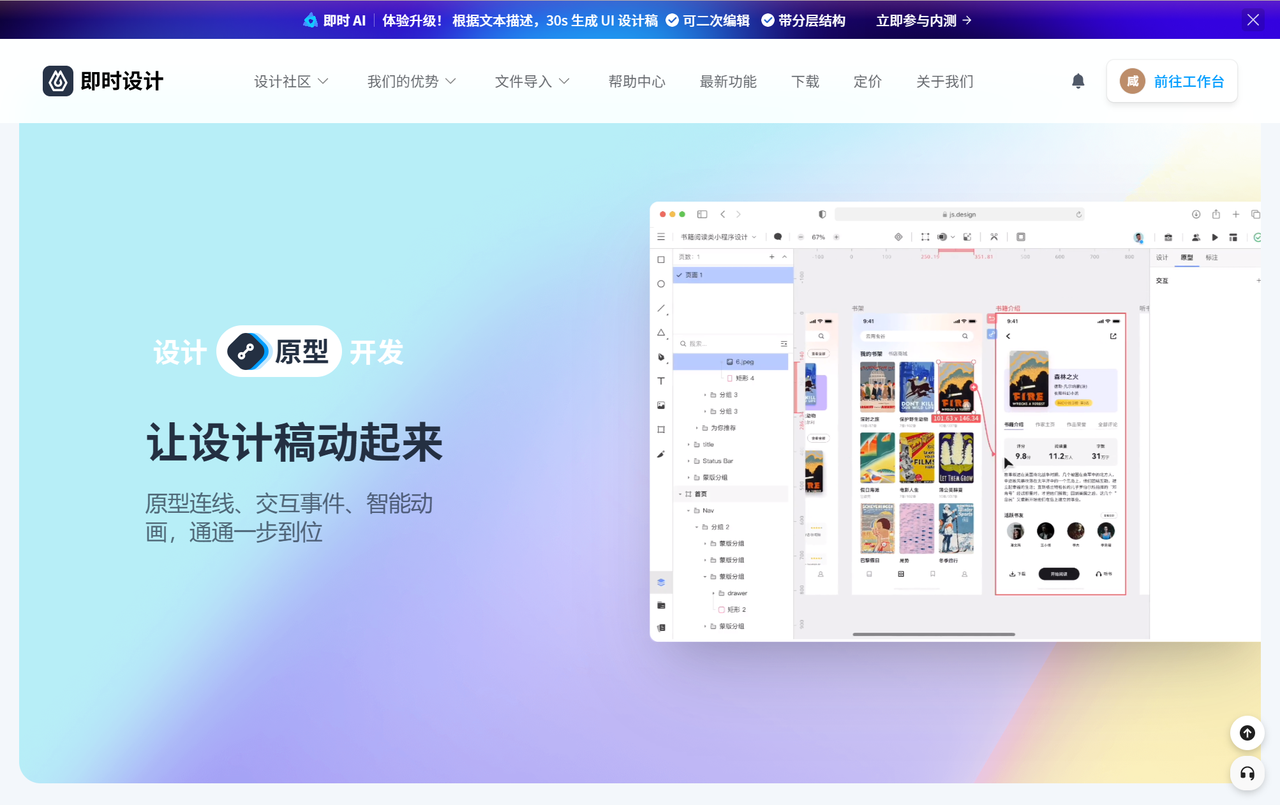
Task: Click the Layers panel icon in preview
Action: pos(661,582)
